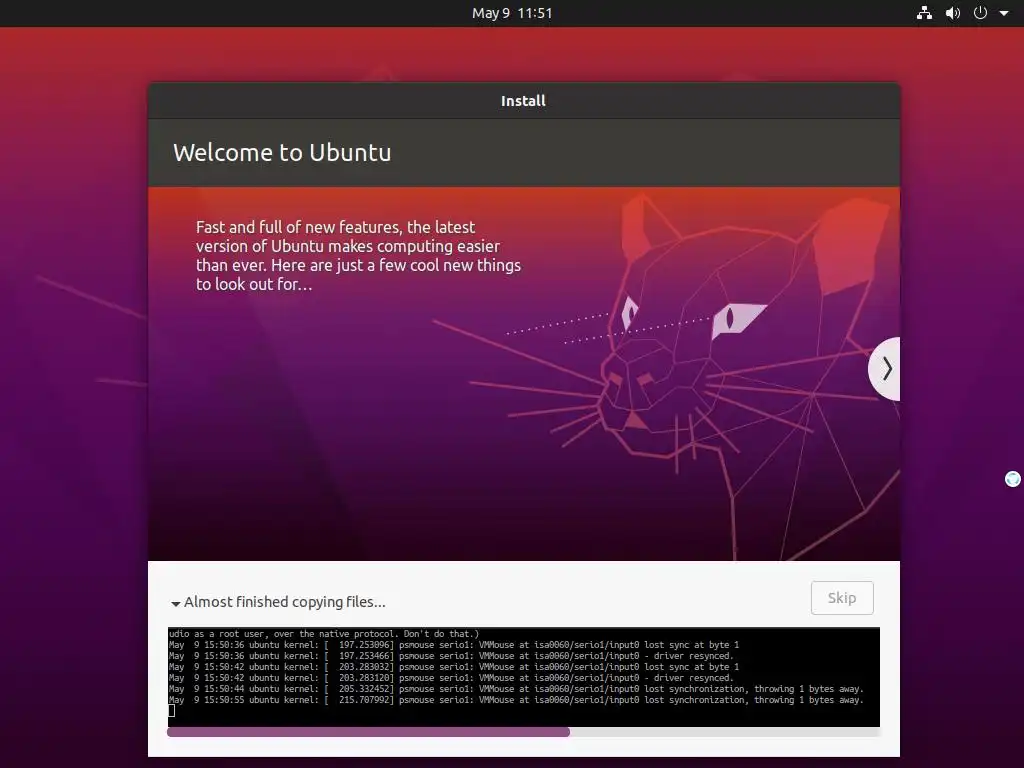Collapse the Almost finished copying files details
Viewport: 1024px width, 768px height.
(176, 603)
